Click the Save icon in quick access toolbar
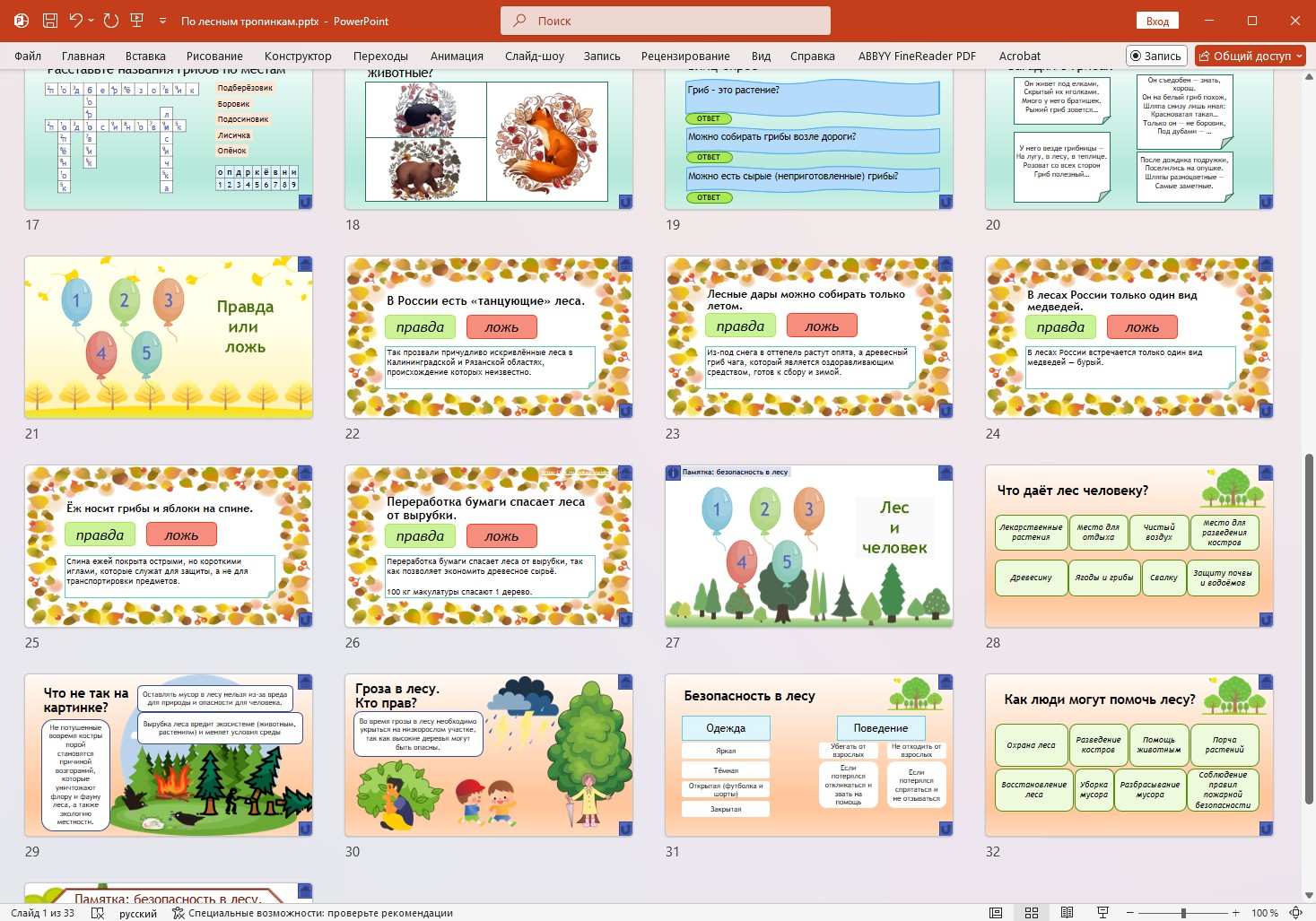Screen dimensions: 1316x921 click(x=50, y=21)
